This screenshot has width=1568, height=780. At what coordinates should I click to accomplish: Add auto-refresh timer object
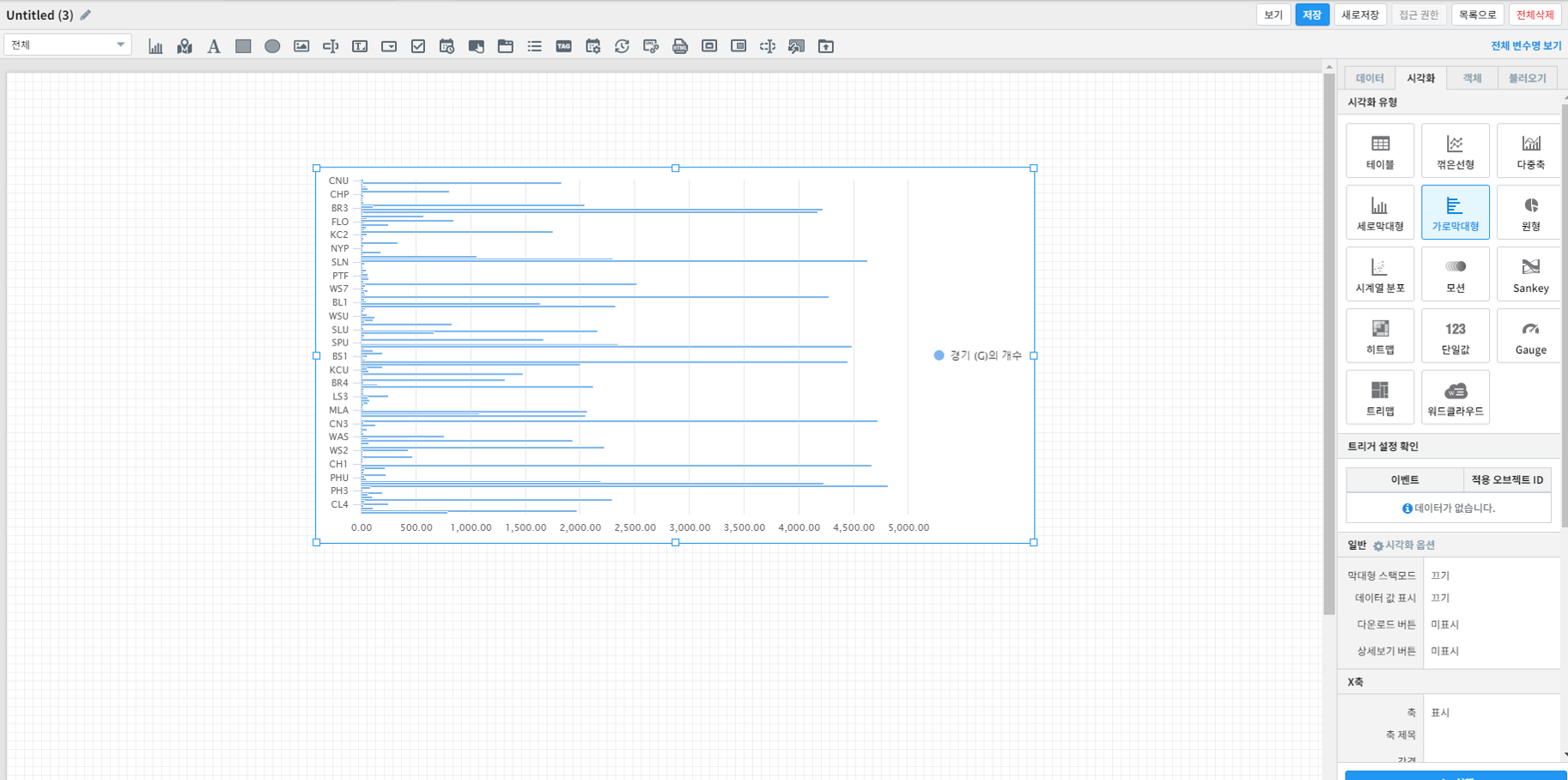pos(622,46)
